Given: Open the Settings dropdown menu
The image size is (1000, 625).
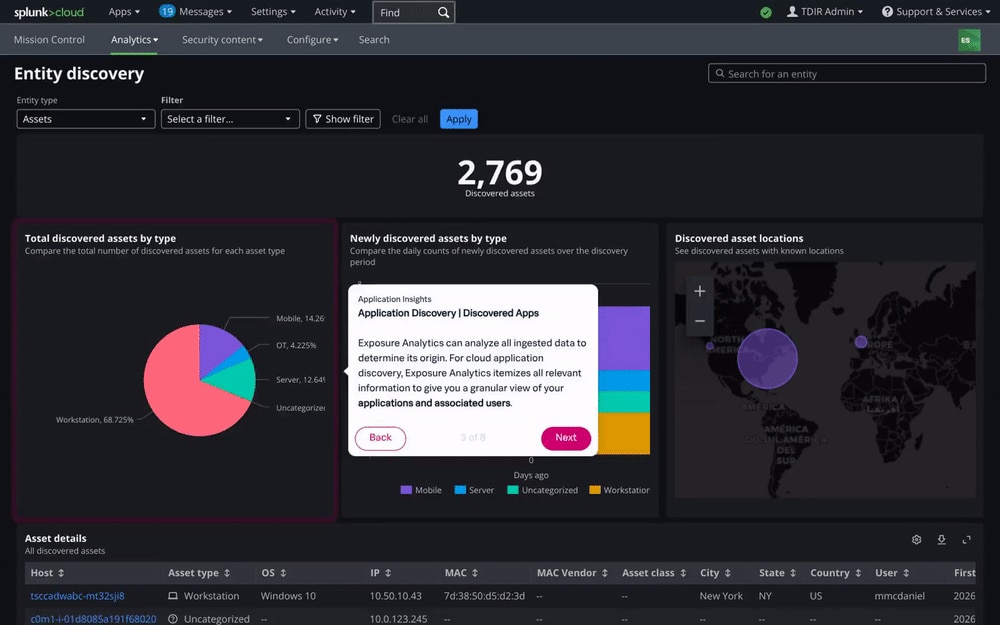Looking at the screenshot, I should pyautogui.click(x=273, y=11).
